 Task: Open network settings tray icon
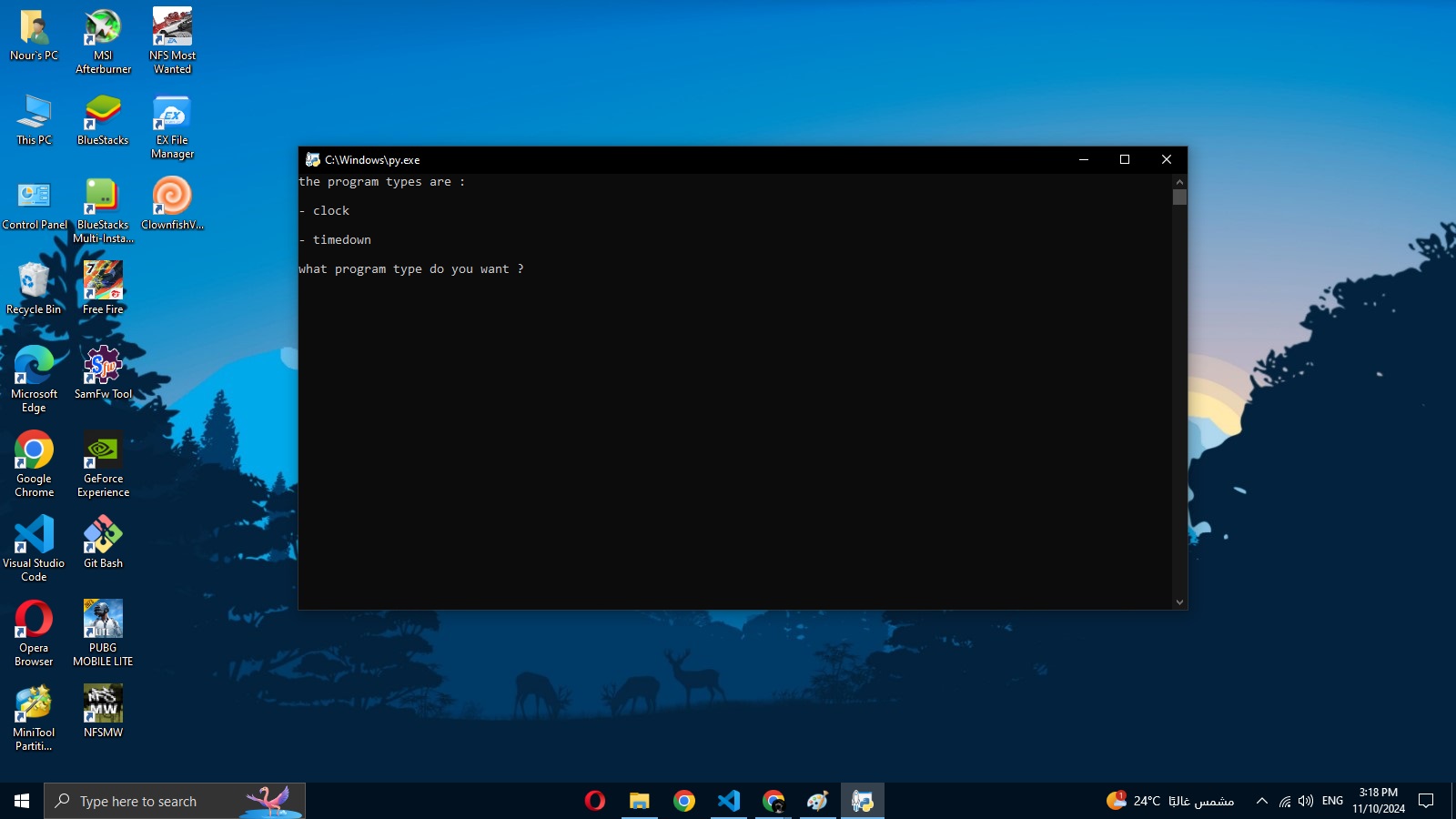(x=1285, y=801)
